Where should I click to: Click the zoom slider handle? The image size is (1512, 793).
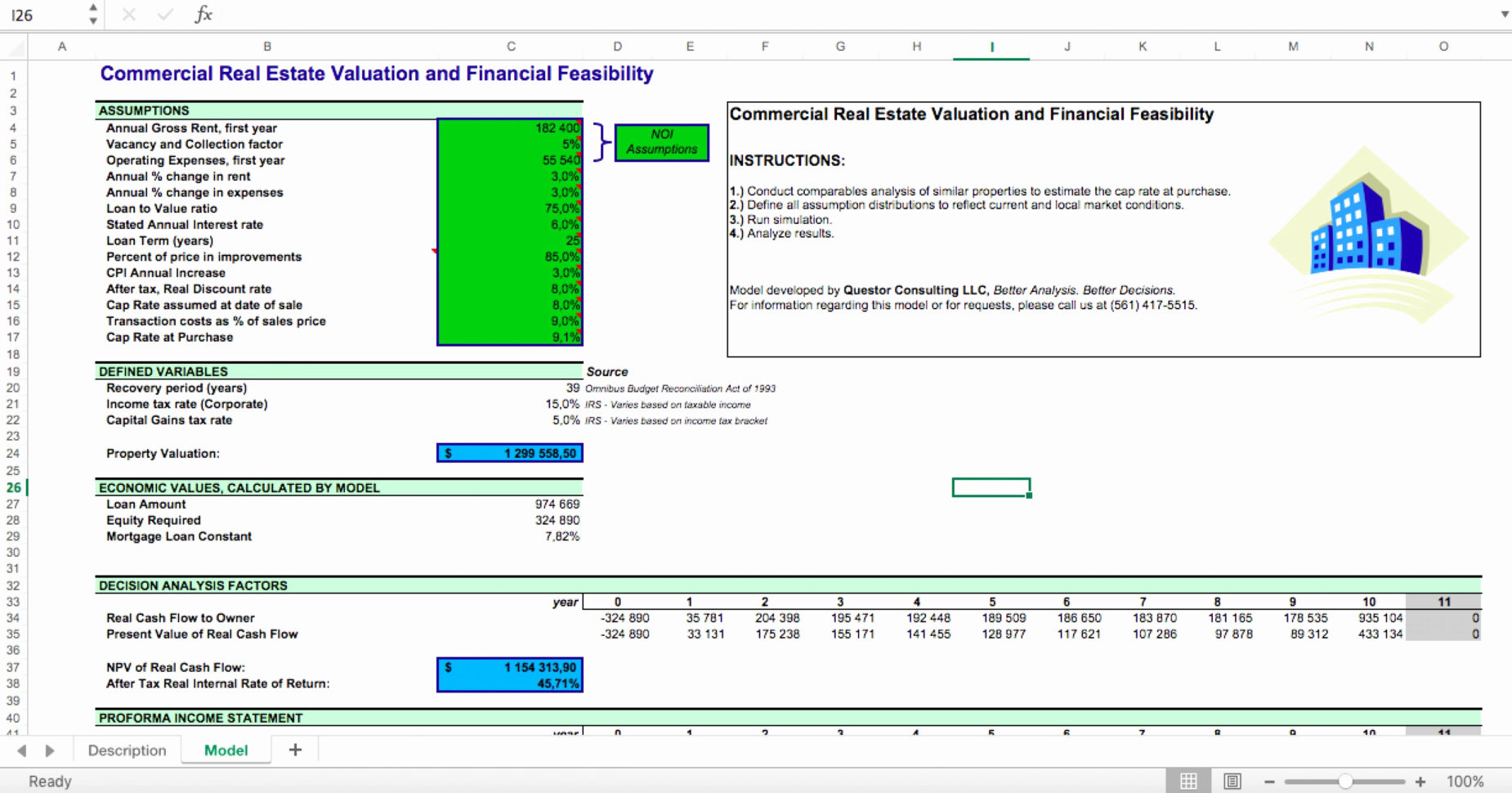[1344, 781]
